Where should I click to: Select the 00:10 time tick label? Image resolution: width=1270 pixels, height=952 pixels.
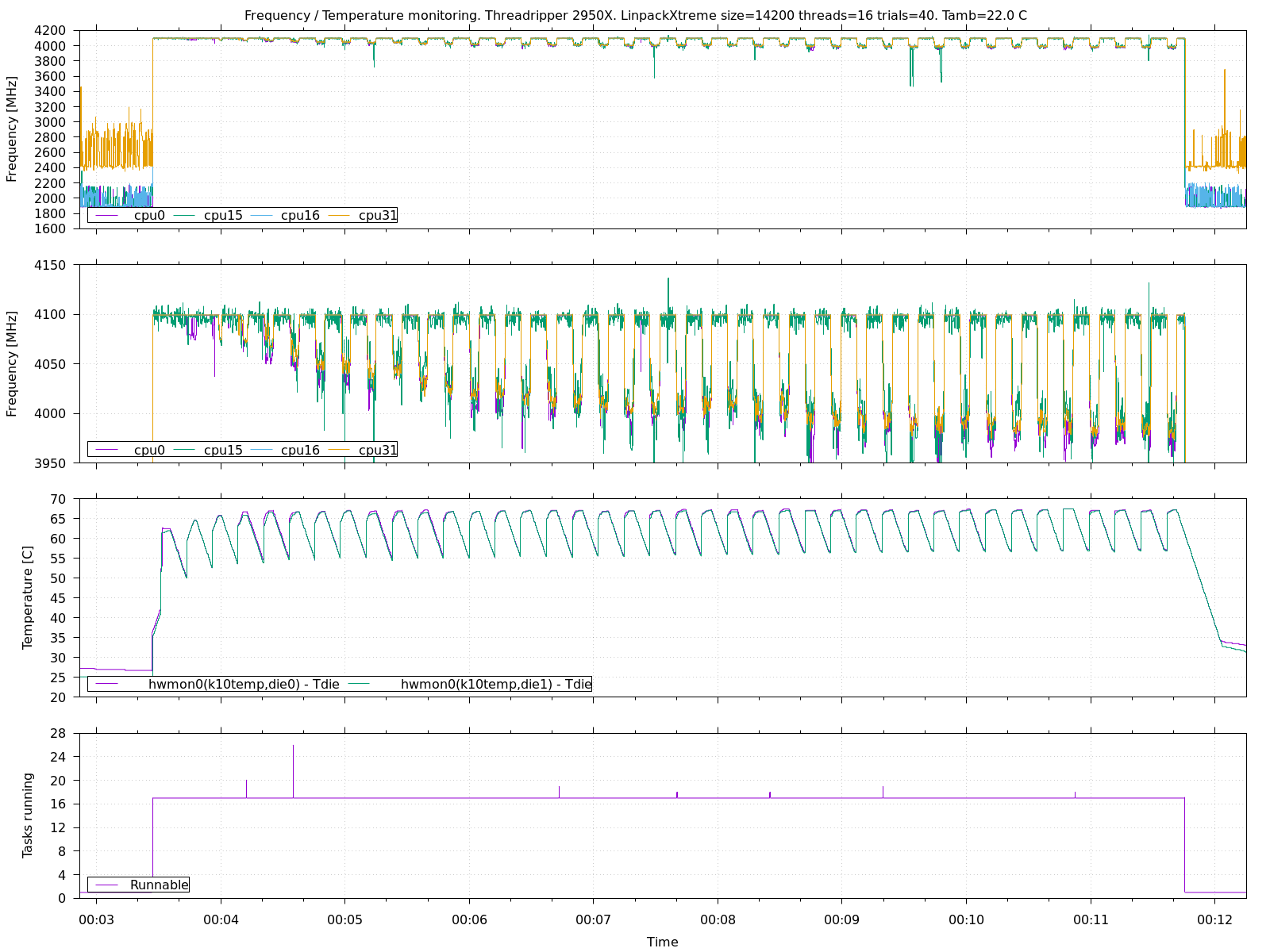(x=966, y=919)
